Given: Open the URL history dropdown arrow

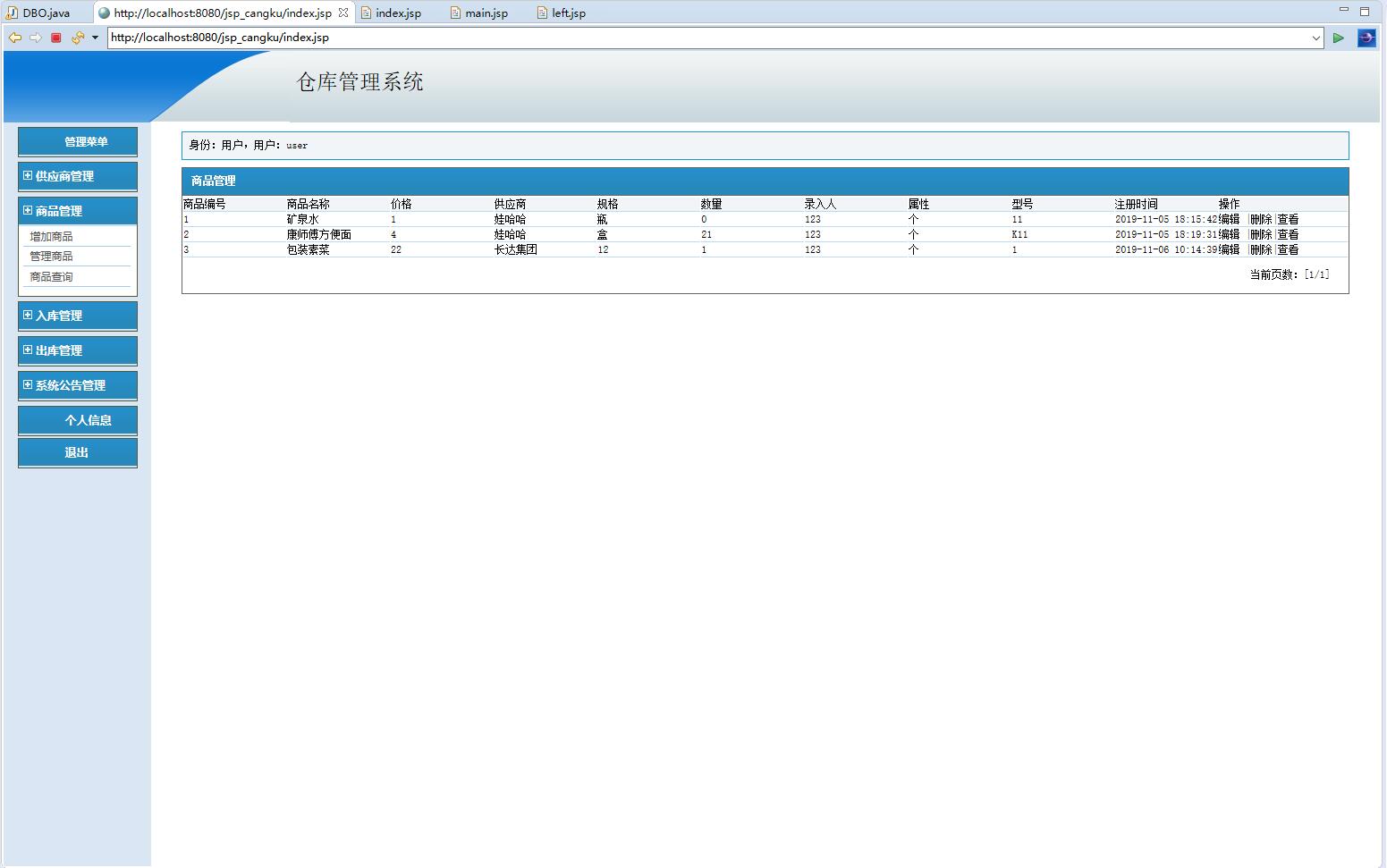Looking at the screenshot, I should pos(1316,38).
